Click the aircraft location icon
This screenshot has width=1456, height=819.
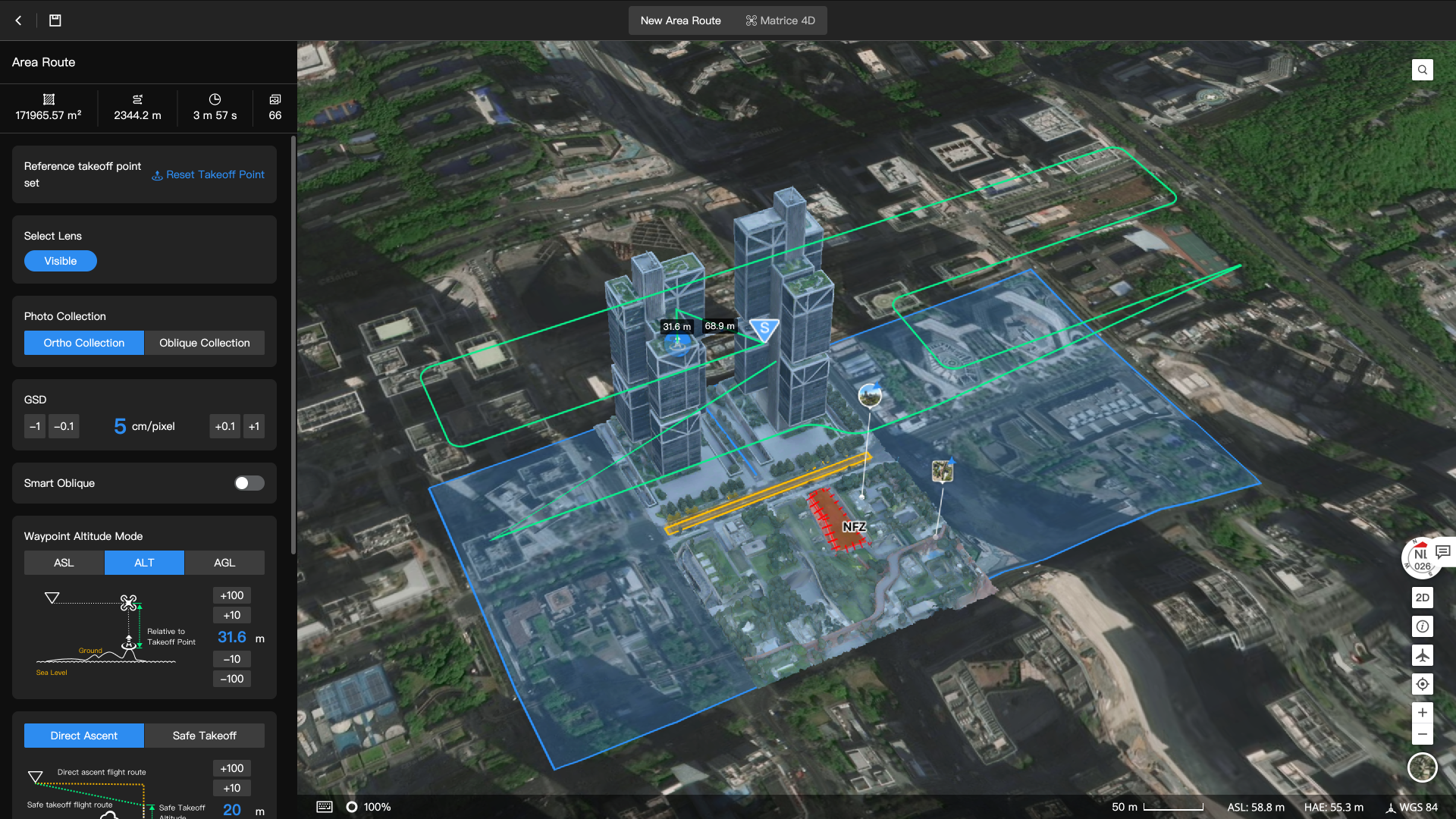[1423, 655]
